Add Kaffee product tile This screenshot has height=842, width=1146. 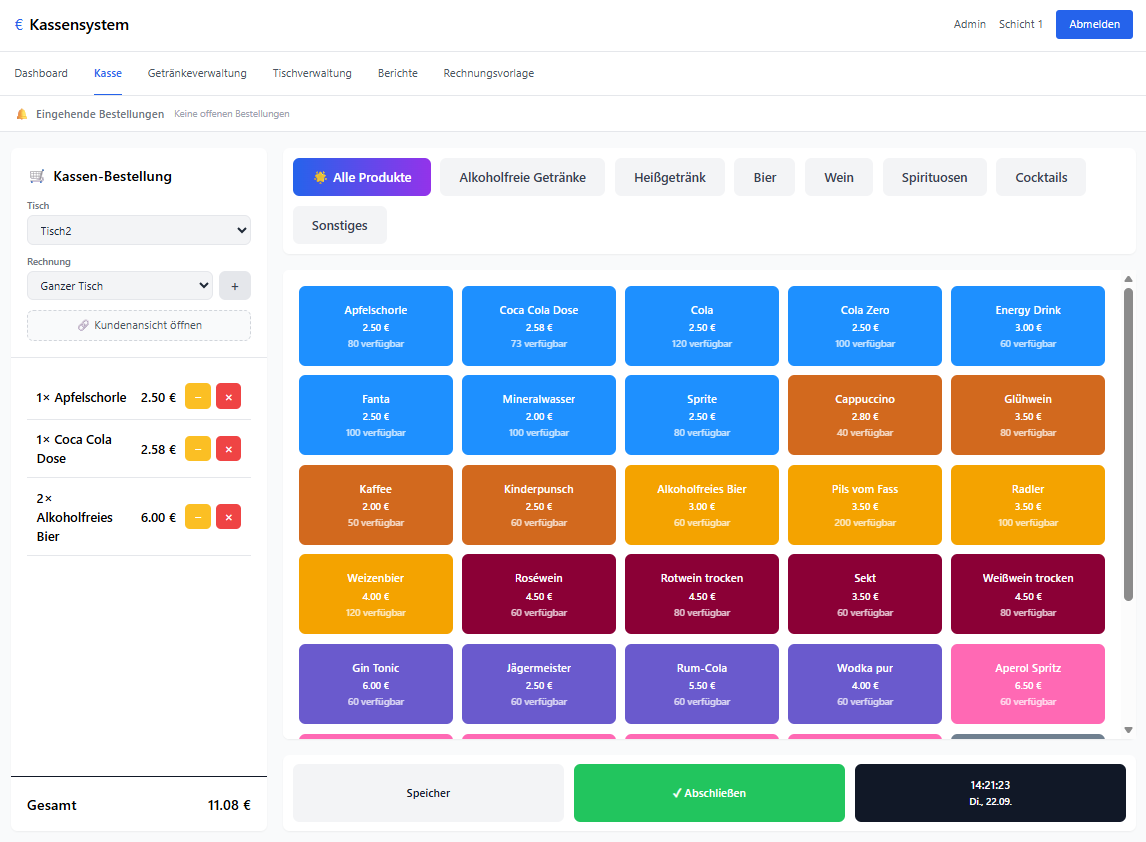376,505
